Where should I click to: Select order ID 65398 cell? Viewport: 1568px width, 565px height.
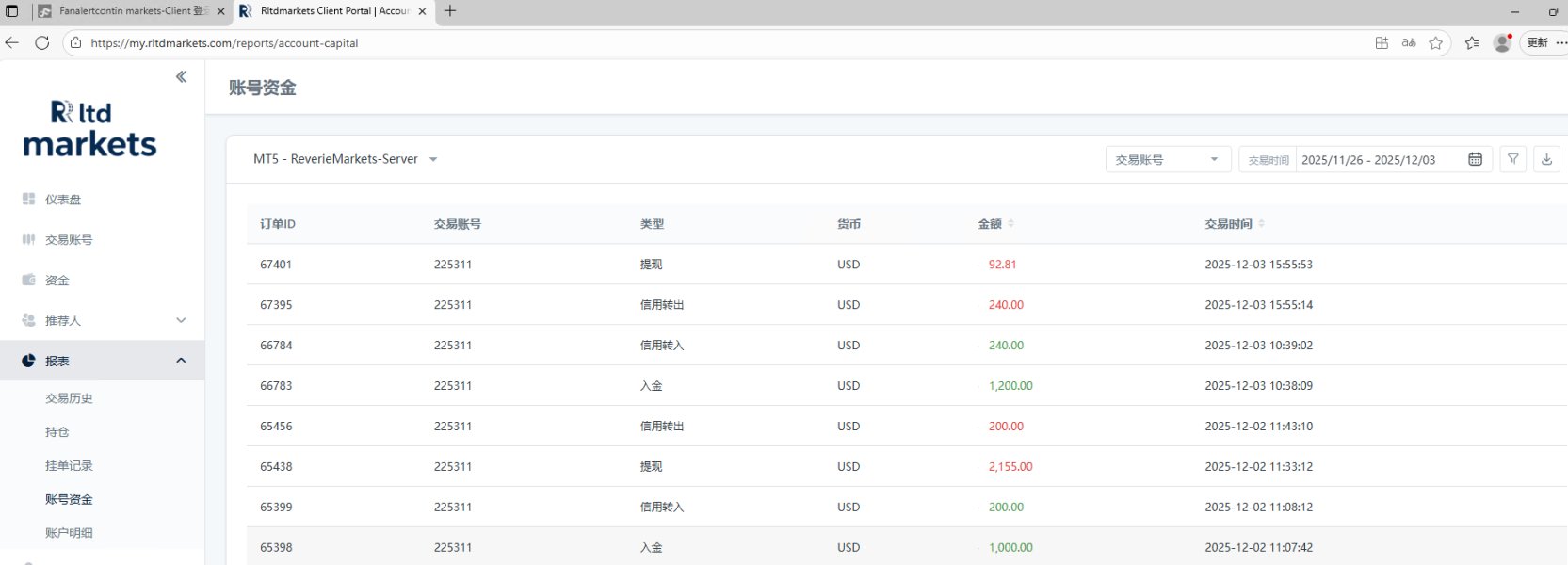[276, 547]
